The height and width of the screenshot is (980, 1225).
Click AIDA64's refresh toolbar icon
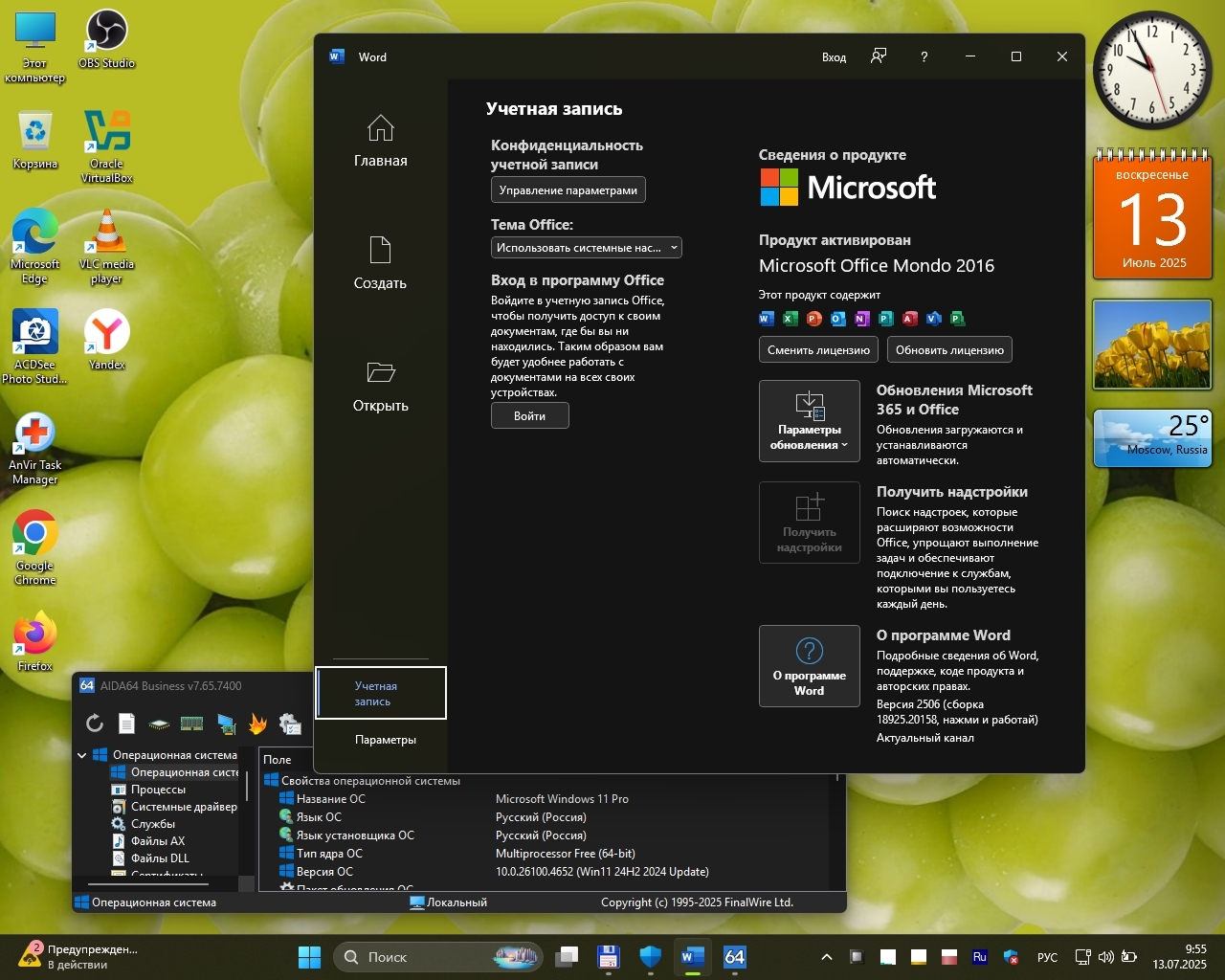tap(94, 724)
